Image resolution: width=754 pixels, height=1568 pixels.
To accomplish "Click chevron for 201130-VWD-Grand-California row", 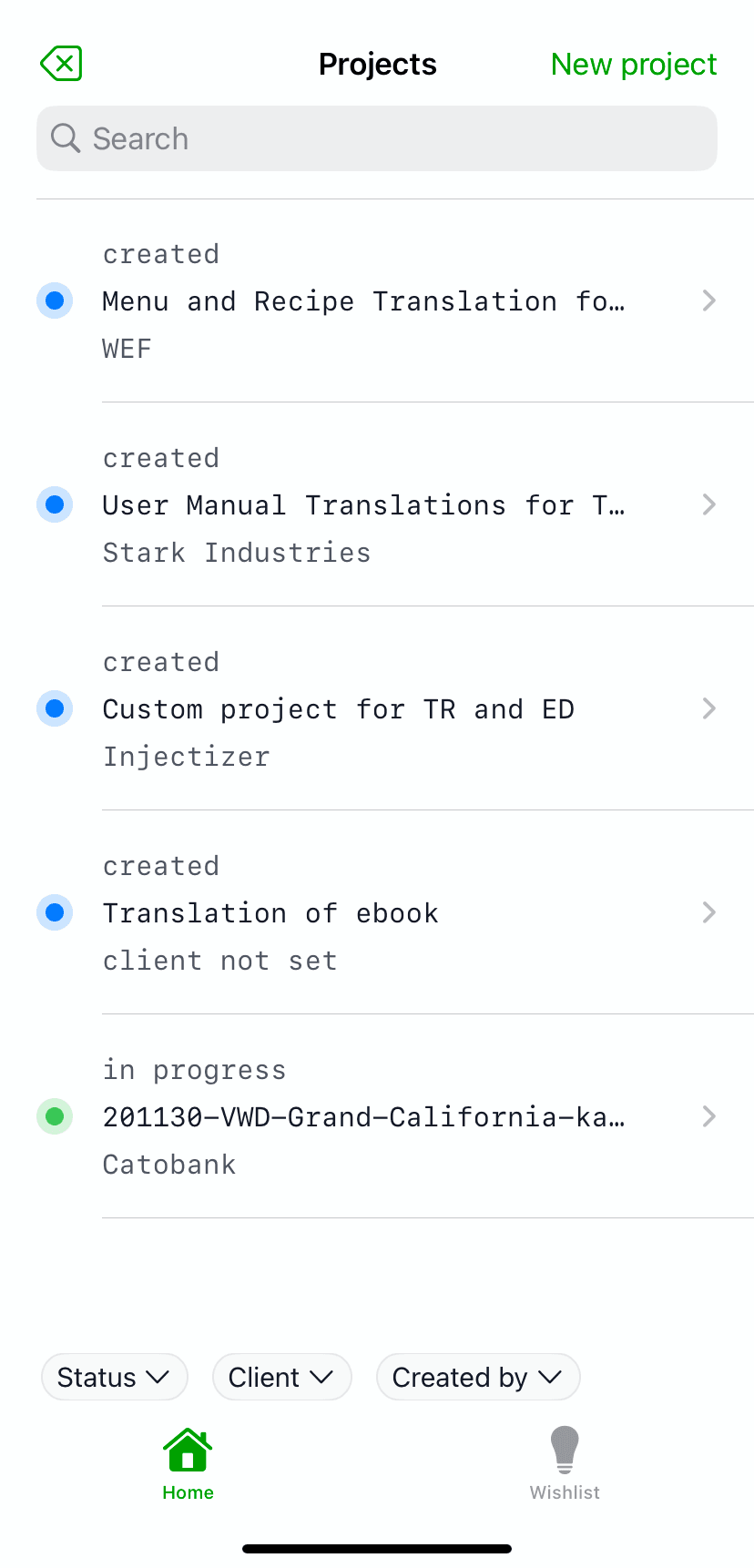I will pyautogui.click(x=709, y=1116).
